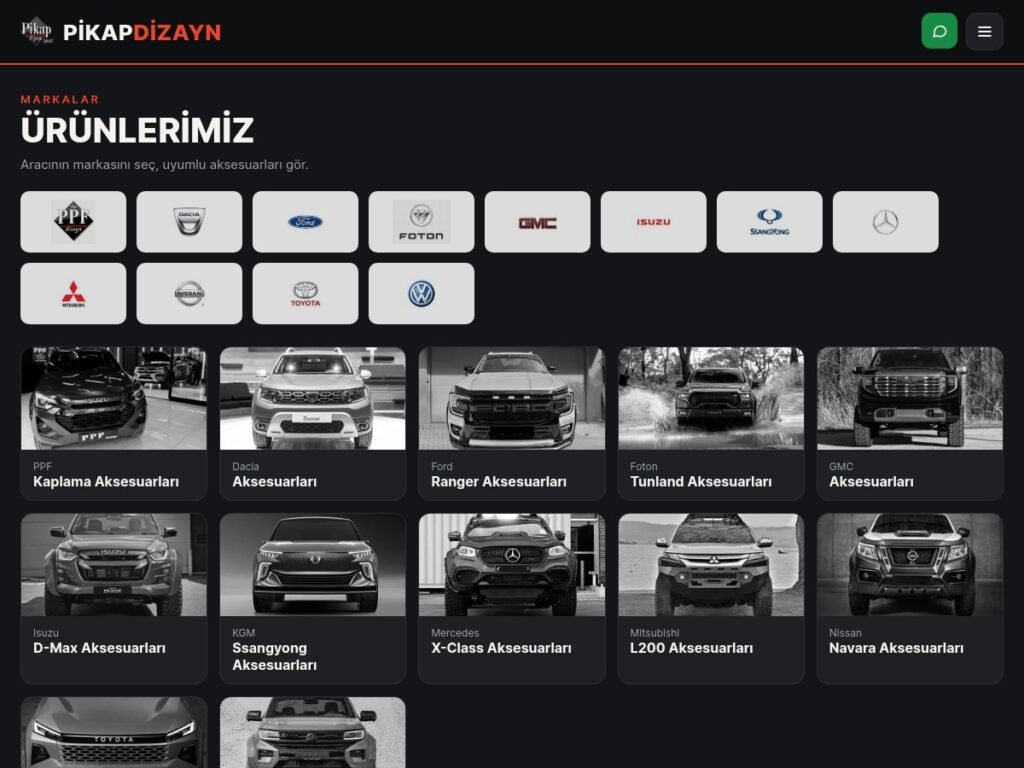Select the Foton brand logo tile
The image size is (1024, 768).
click(x=421, y=221)
